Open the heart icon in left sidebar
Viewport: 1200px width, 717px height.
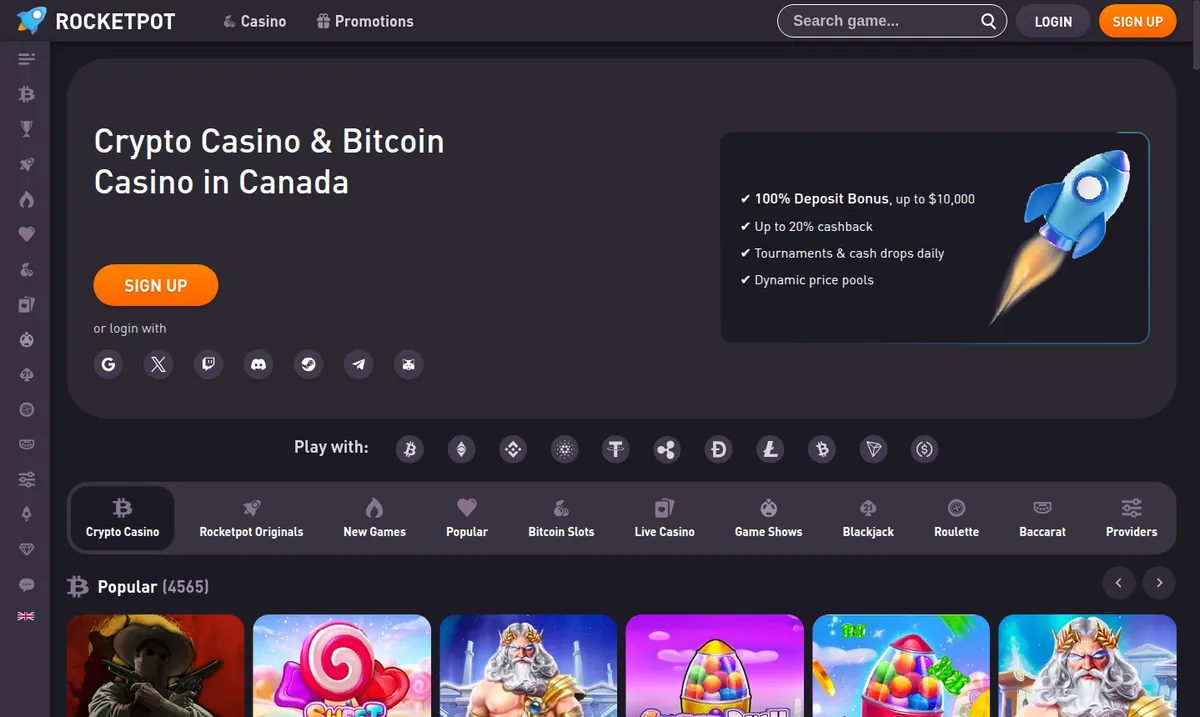pos(27,234)
